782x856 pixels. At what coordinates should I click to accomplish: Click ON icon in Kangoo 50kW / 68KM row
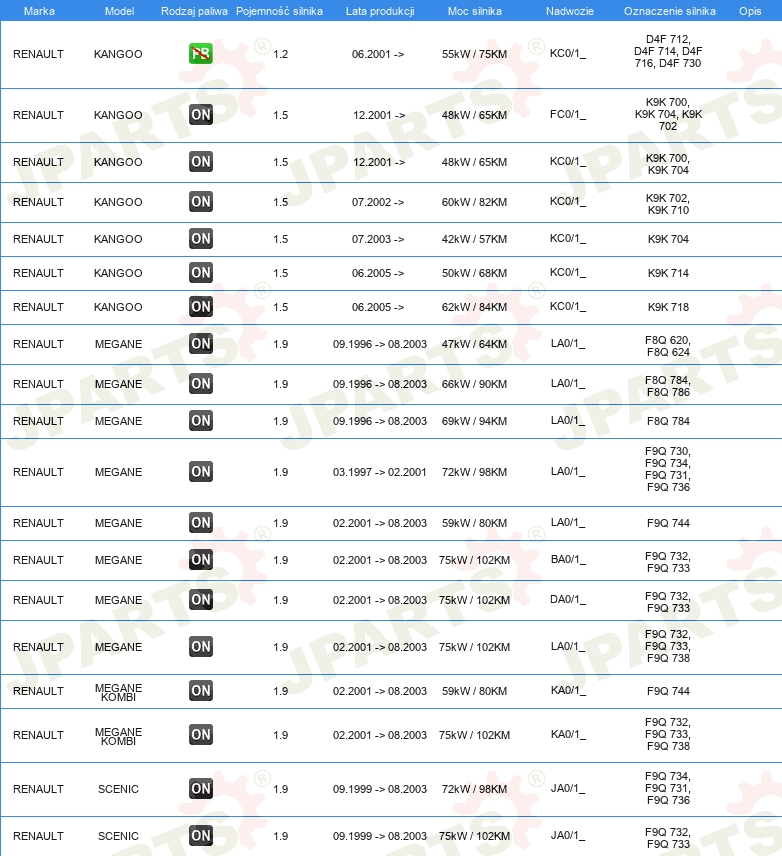[x=200, y=272]
